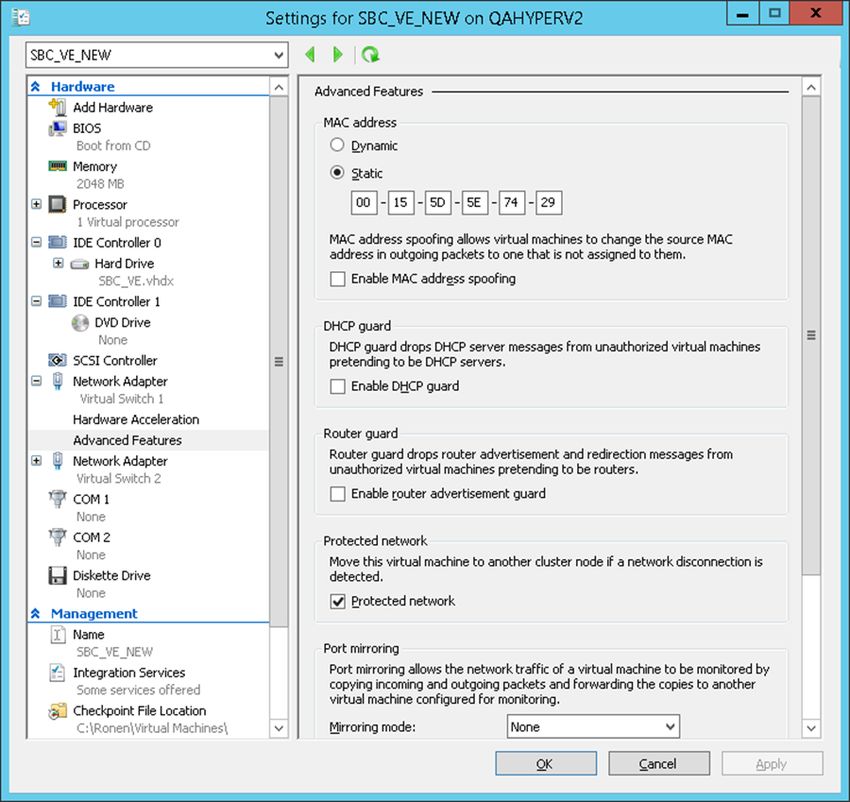
Task: Click the MAC octet field showing 74
Action: click(x=512, y=203)
